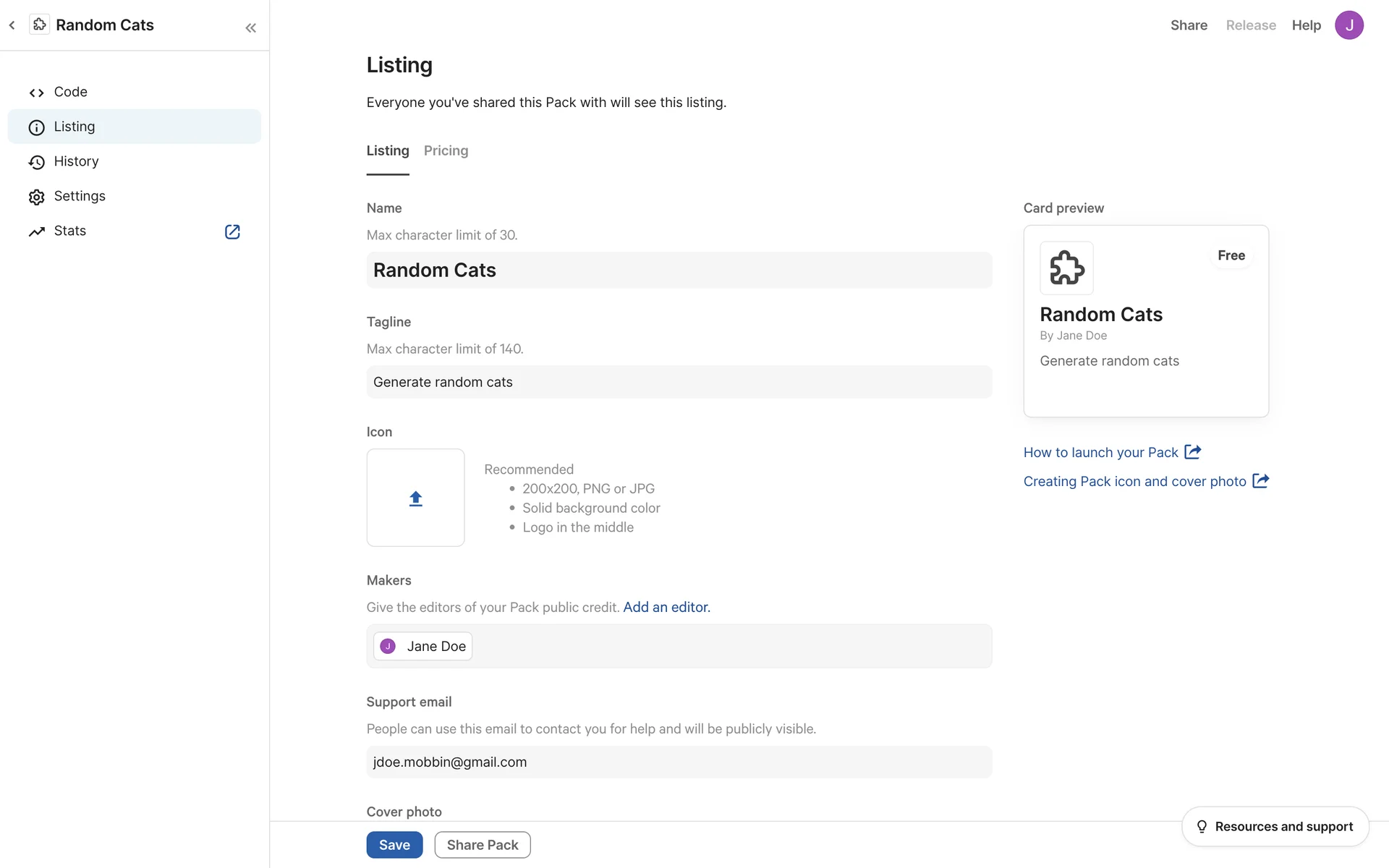Select the Listing tab
1389x868 pixels.
coord(388,150)
